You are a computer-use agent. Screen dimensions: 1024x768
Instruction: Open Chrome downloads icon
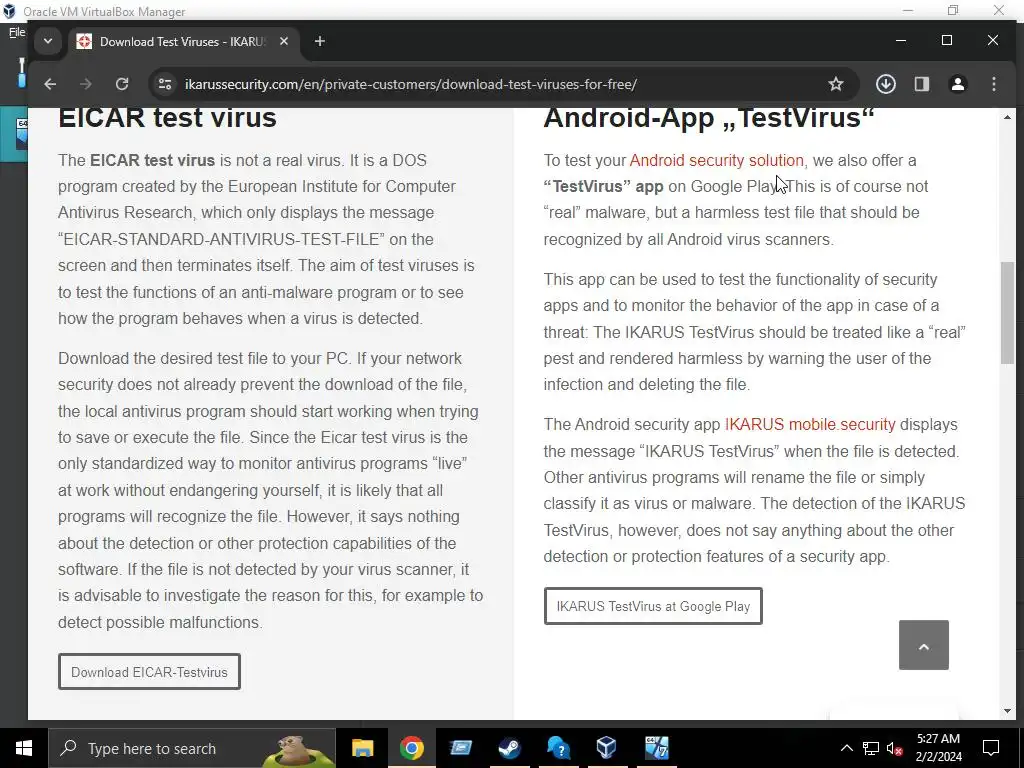click(x=886, y=84)
